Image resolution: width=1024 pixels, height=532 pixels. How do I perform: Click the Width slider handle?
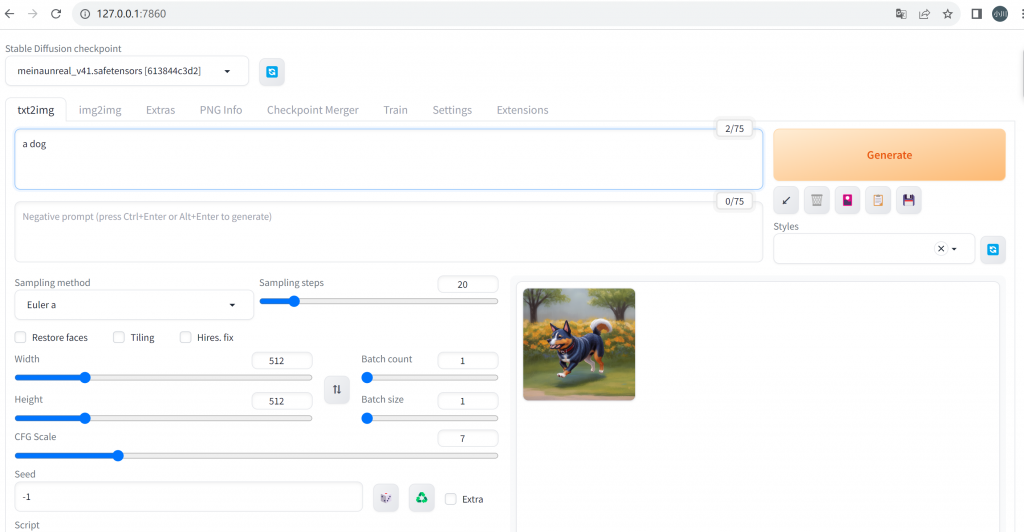[85, 377]
